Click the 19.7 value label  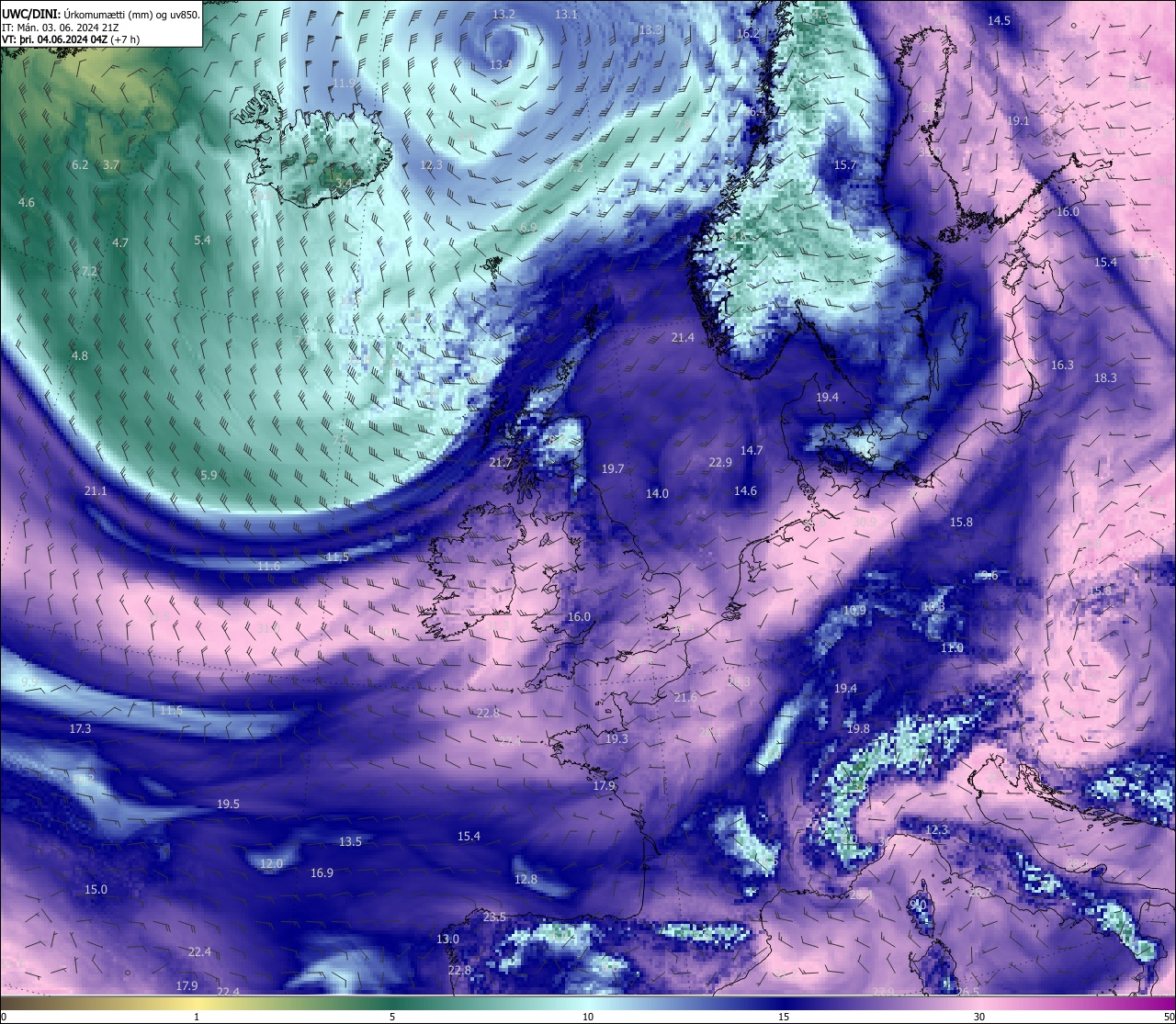(613, 468)
